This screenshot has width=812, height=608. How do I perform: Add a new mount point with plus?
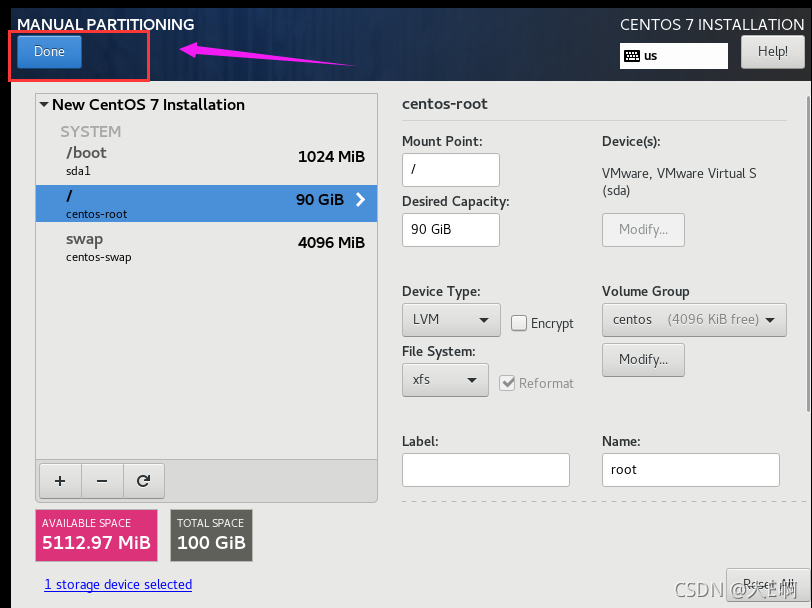60,481
